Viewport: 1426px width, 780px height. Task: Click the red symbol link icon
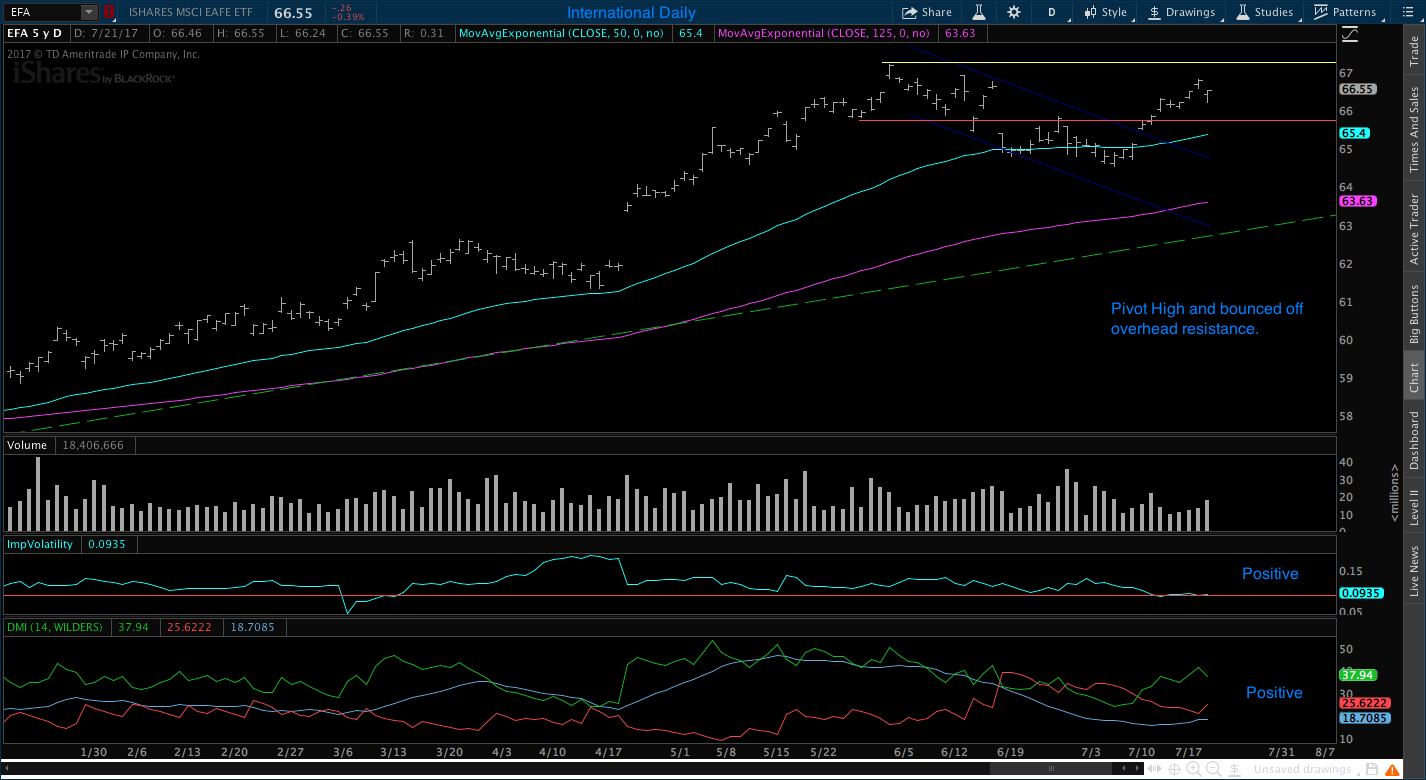[x=108, y=12]
